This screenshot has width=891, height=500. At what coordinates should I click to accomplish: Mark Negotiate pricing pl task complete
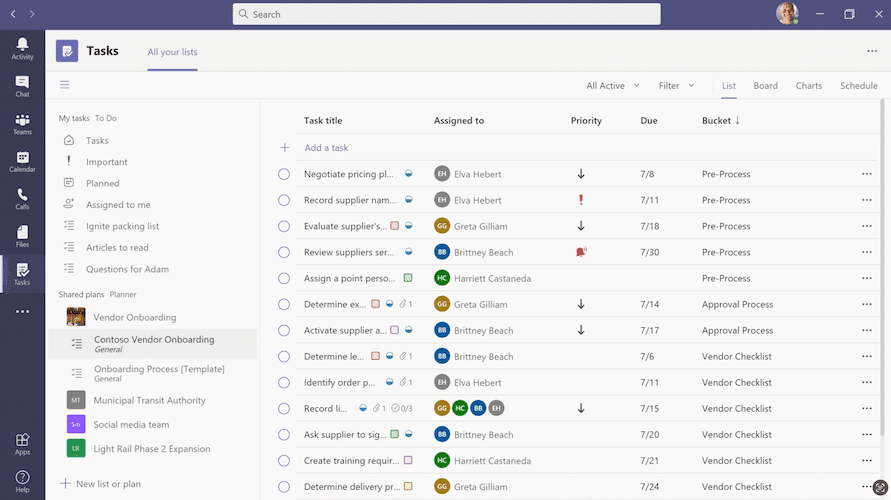(284, 174)
